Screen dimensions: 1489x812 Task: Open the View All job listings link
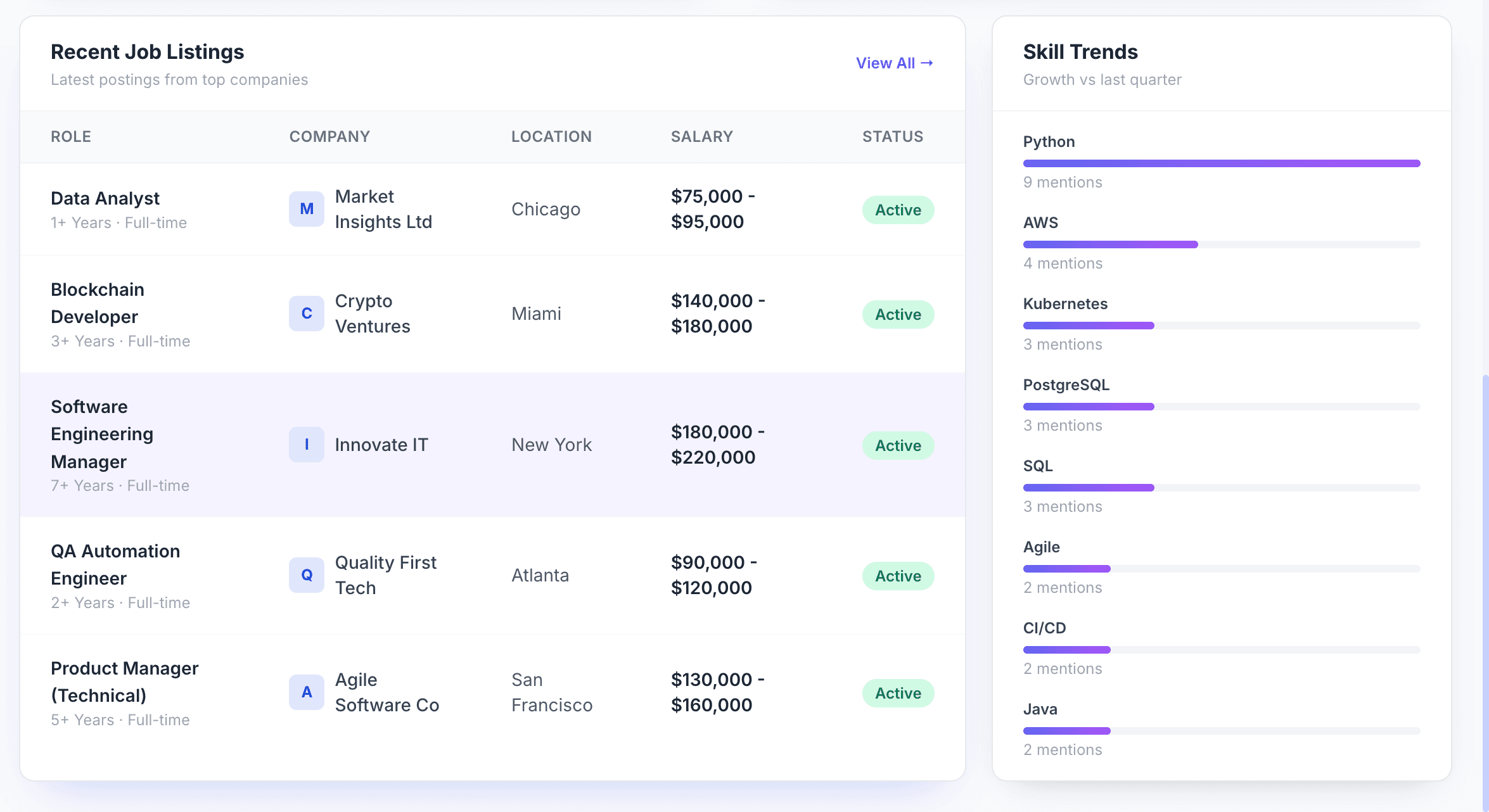pyautogui.click(x=894, y=63)
